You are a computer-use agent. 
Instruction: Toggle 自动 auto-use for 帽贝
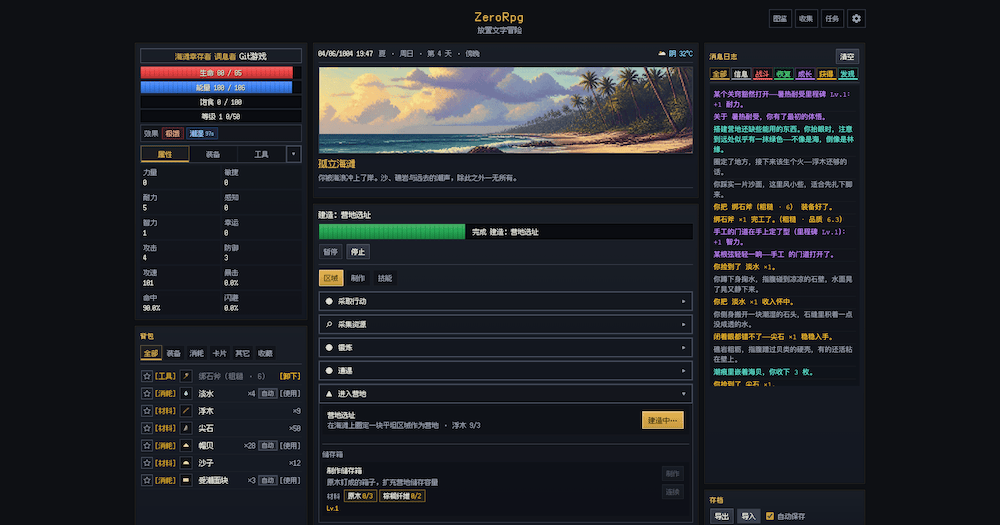point(267,445)
